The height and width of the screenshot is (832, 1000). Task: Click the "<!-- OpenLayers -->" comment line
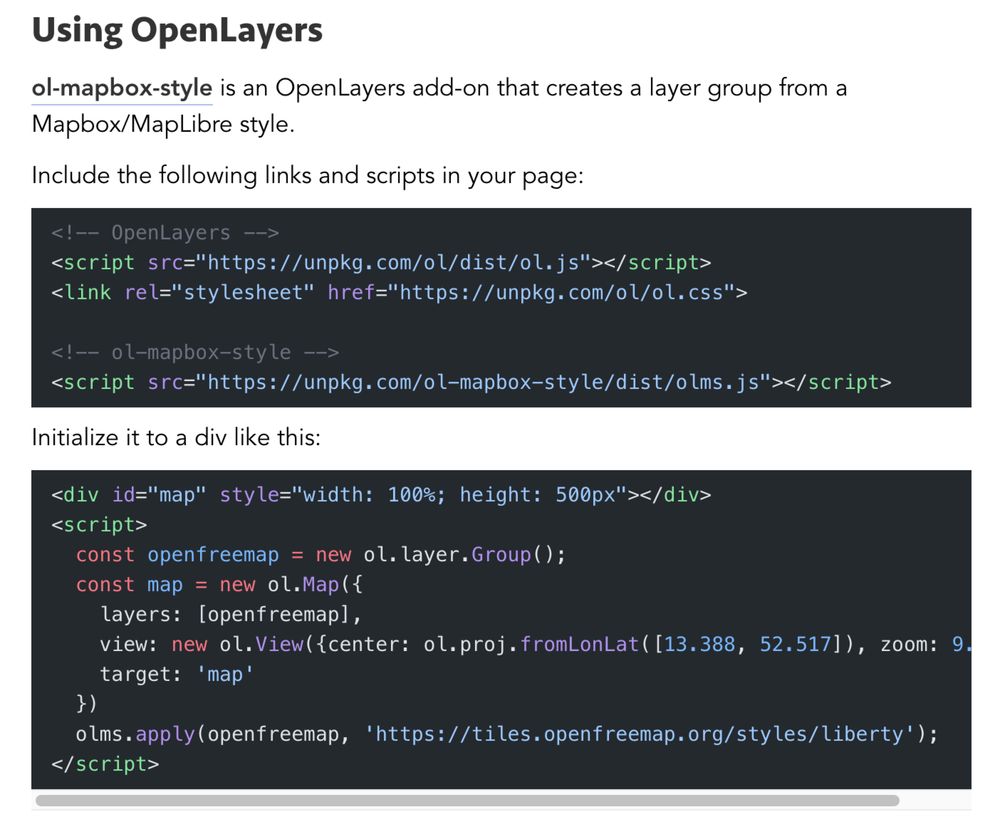(x=165, y=233)
